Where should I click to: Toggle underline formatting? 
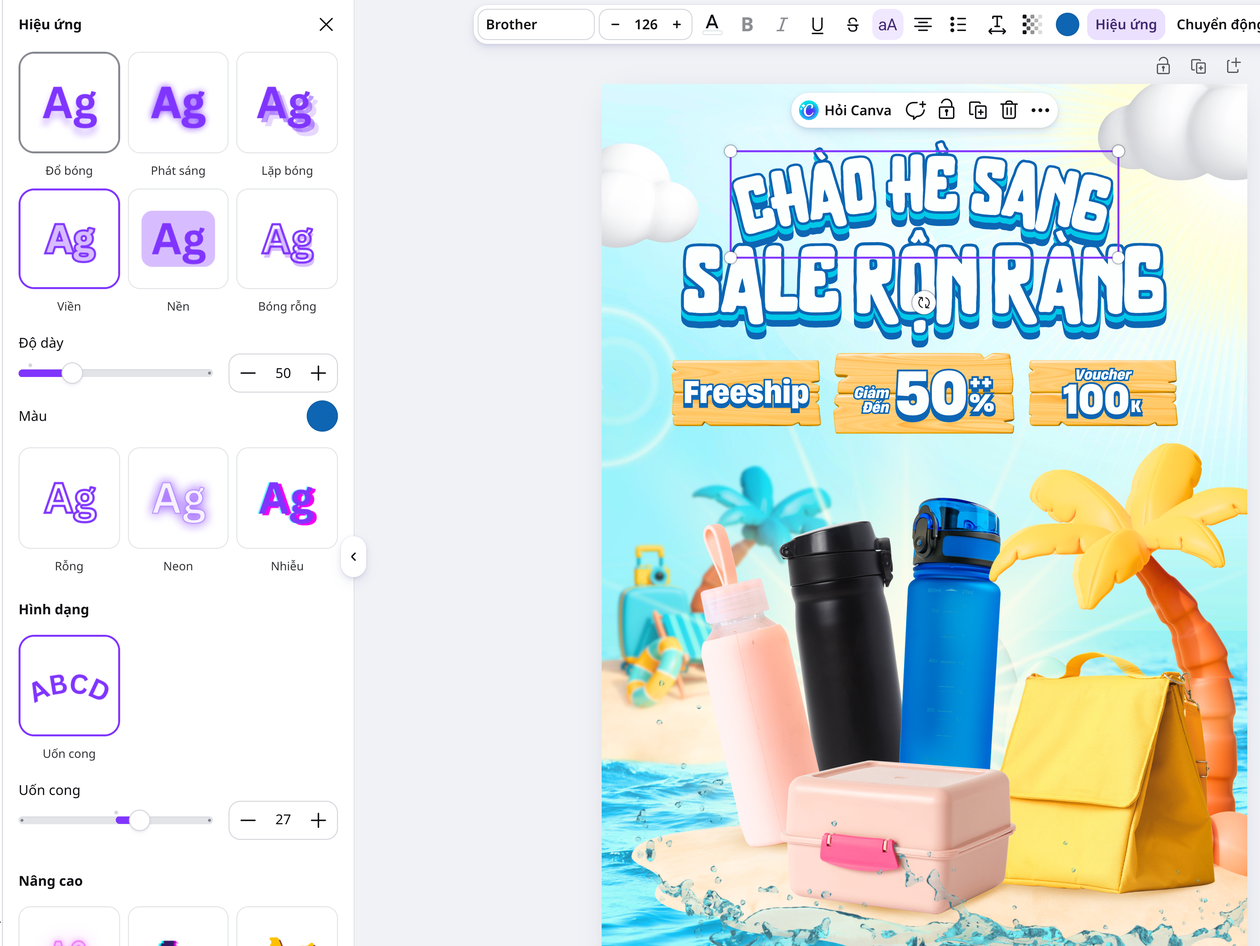tap(817, 24)
